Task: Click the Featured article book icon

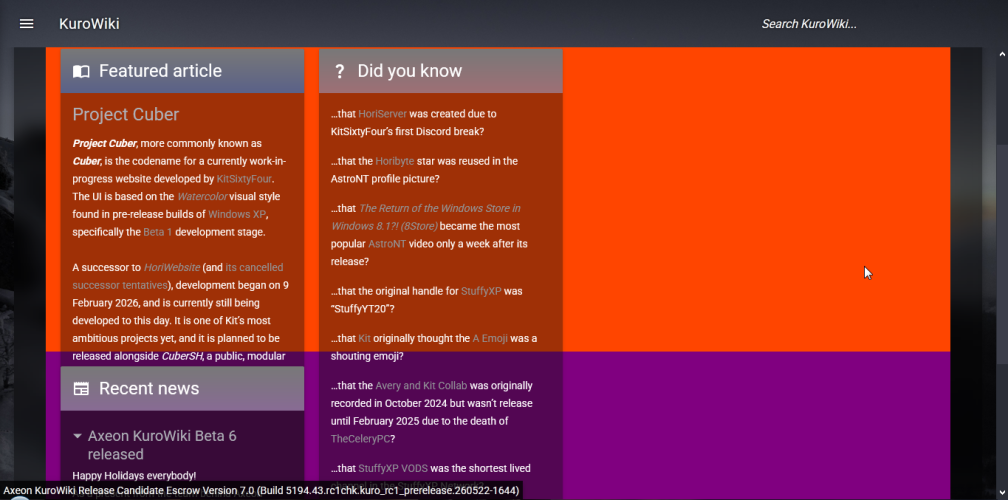Action: click(x=81, y=71)
